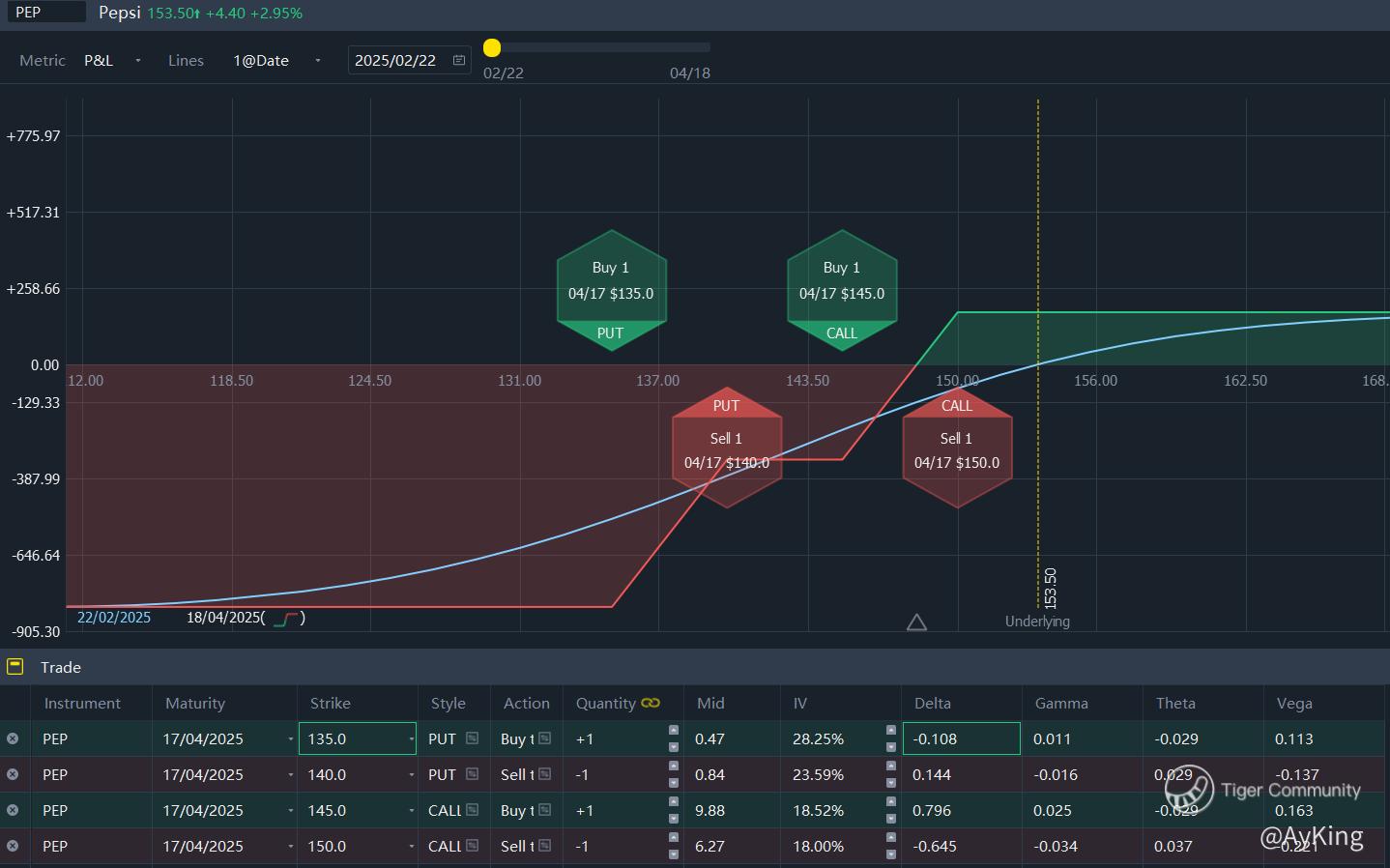Click the 22/02/2025 date line legend
Viewport: 1390px width, 868px height.
[114, 618]
